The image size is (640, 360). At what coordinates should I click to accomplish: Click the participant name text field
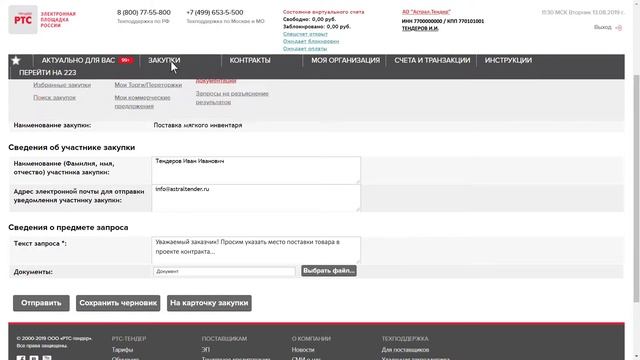tap(256, 170)
